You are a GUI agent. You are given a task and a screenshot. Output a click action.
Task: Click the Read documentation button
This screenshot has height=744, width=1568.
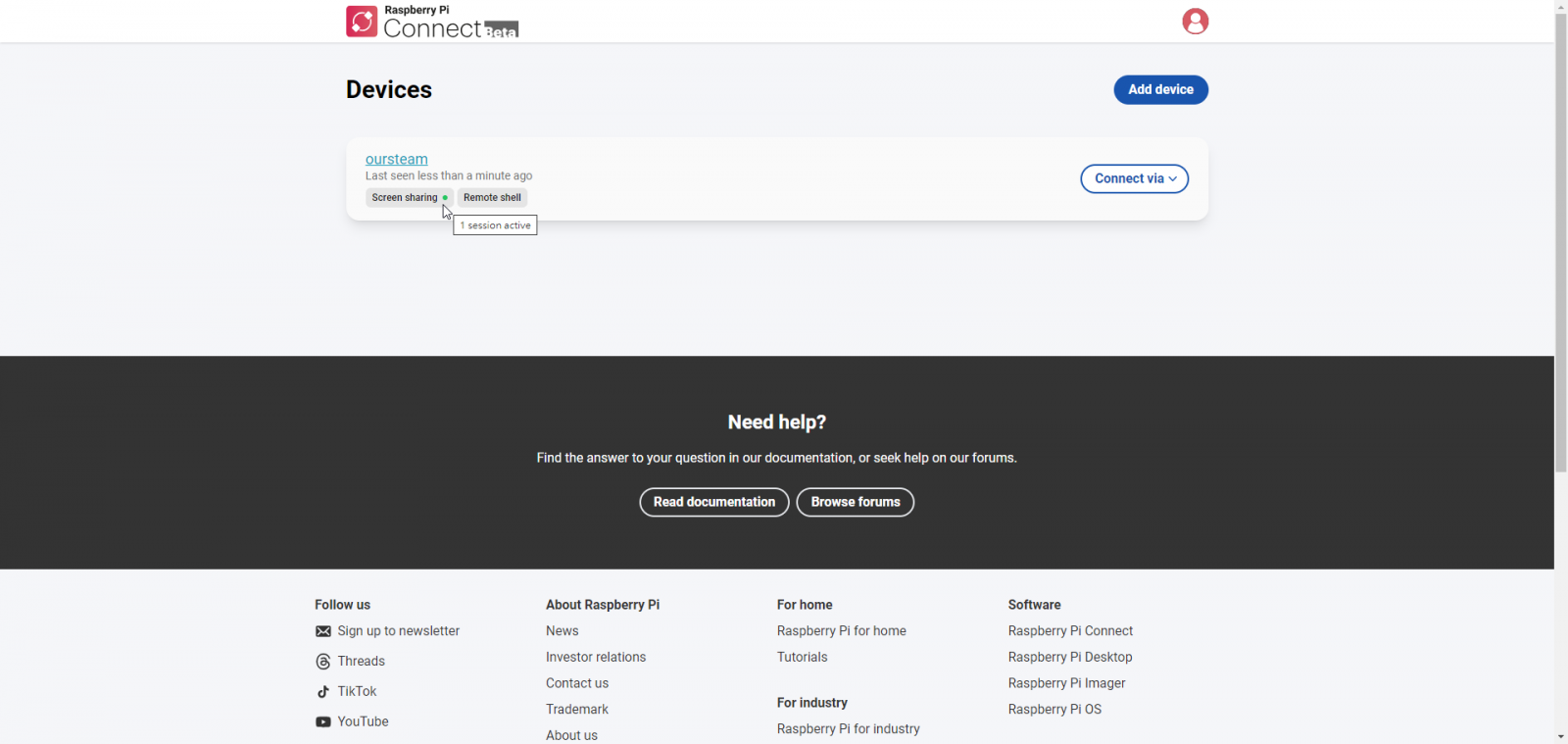(x=714, y=502)
